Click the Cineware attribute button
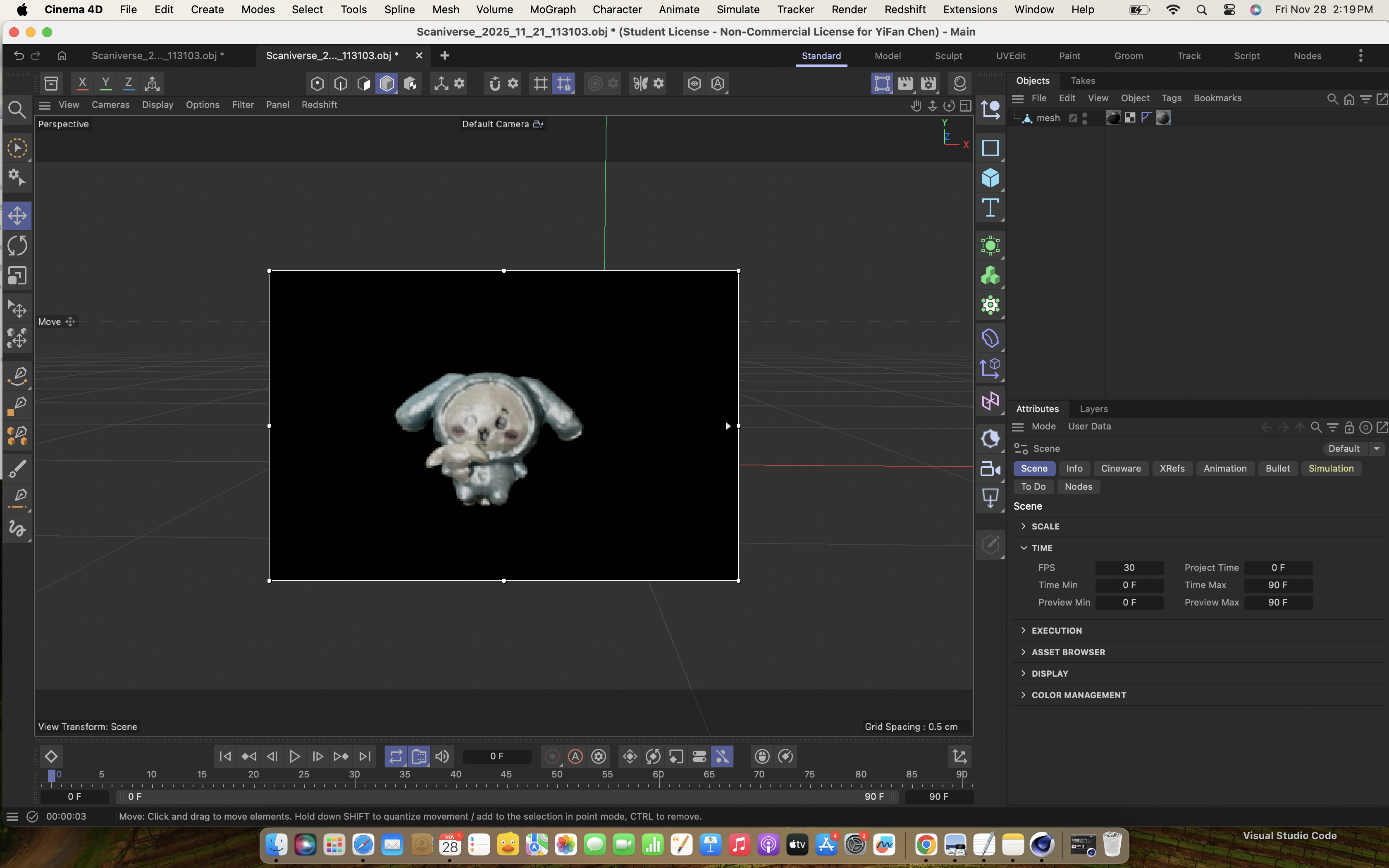The height and width of the screenshot is (868, 1389). 1120,469
